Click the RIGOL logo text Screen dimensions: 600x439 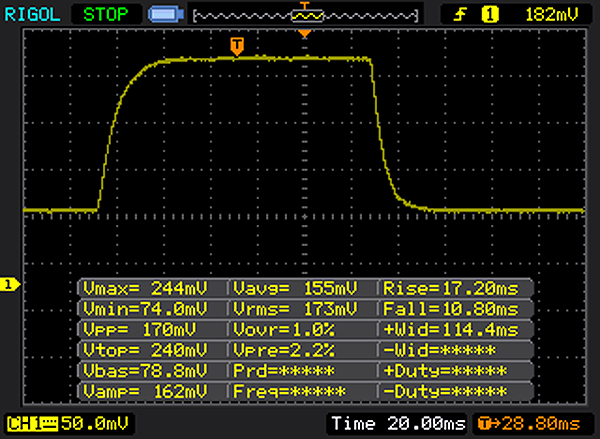point(32,15)
